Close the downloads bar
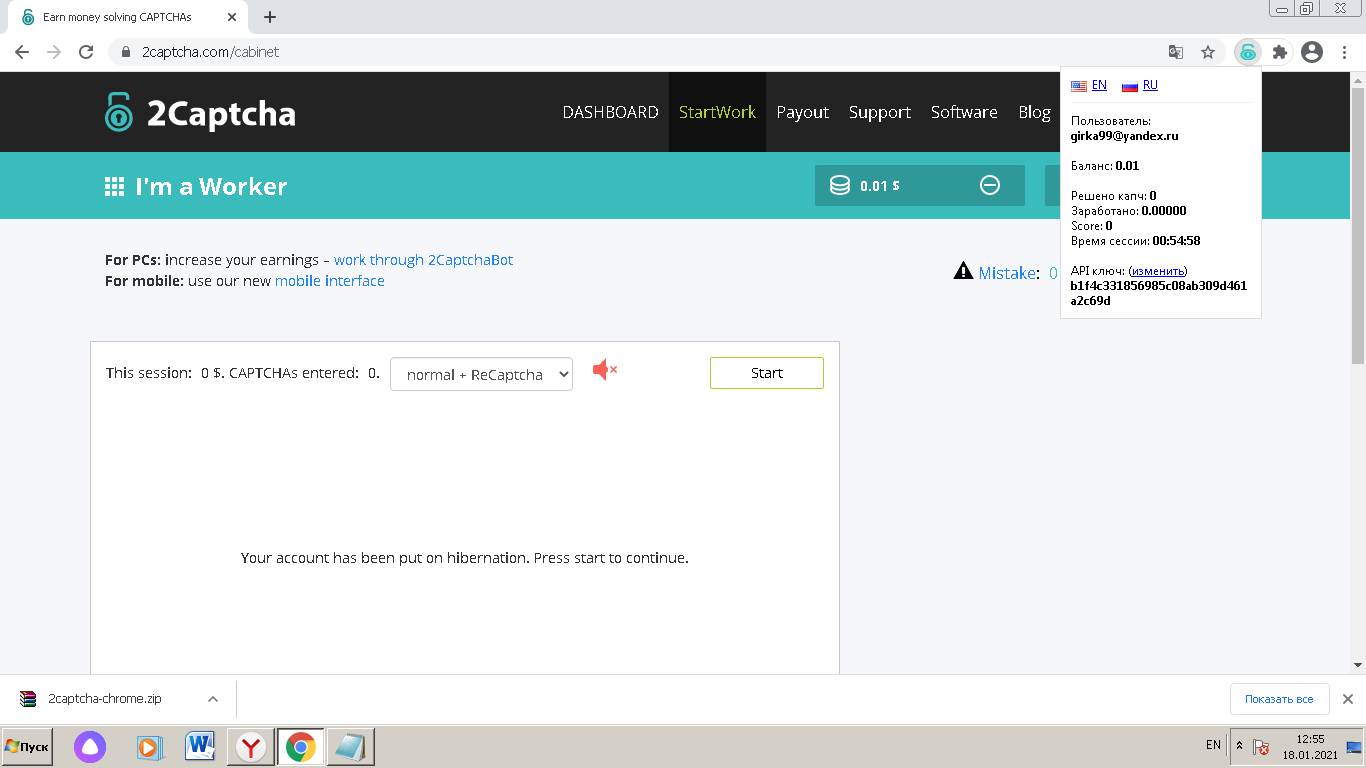 coord(1348,699)
